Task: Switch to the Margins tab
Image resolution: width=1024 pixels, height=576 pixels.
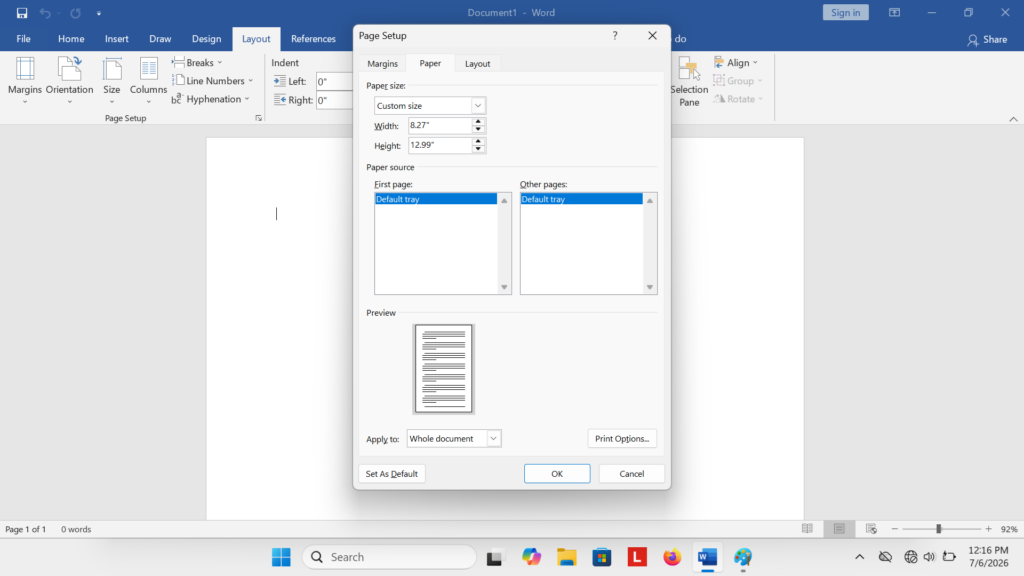Action: click(x=382, y=63)
